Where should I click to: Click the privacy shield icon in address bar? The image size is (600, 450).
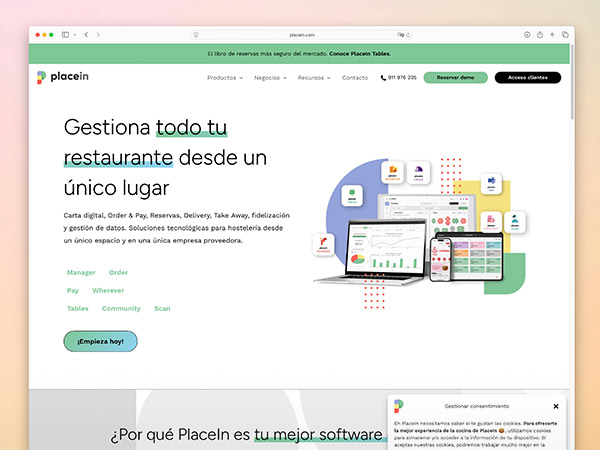[x=196, y=35]
